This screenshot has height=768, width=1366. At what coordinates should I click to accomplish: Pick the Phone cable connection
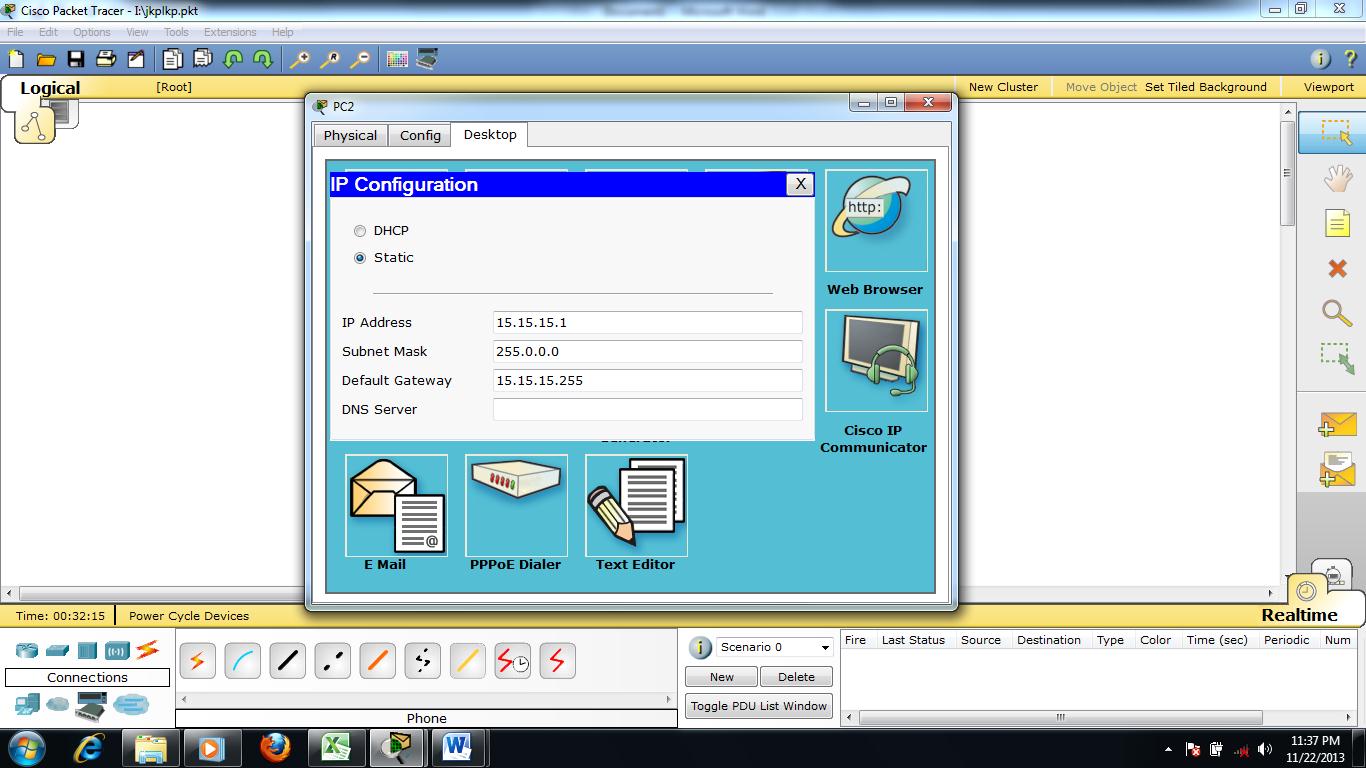[422, 661]
